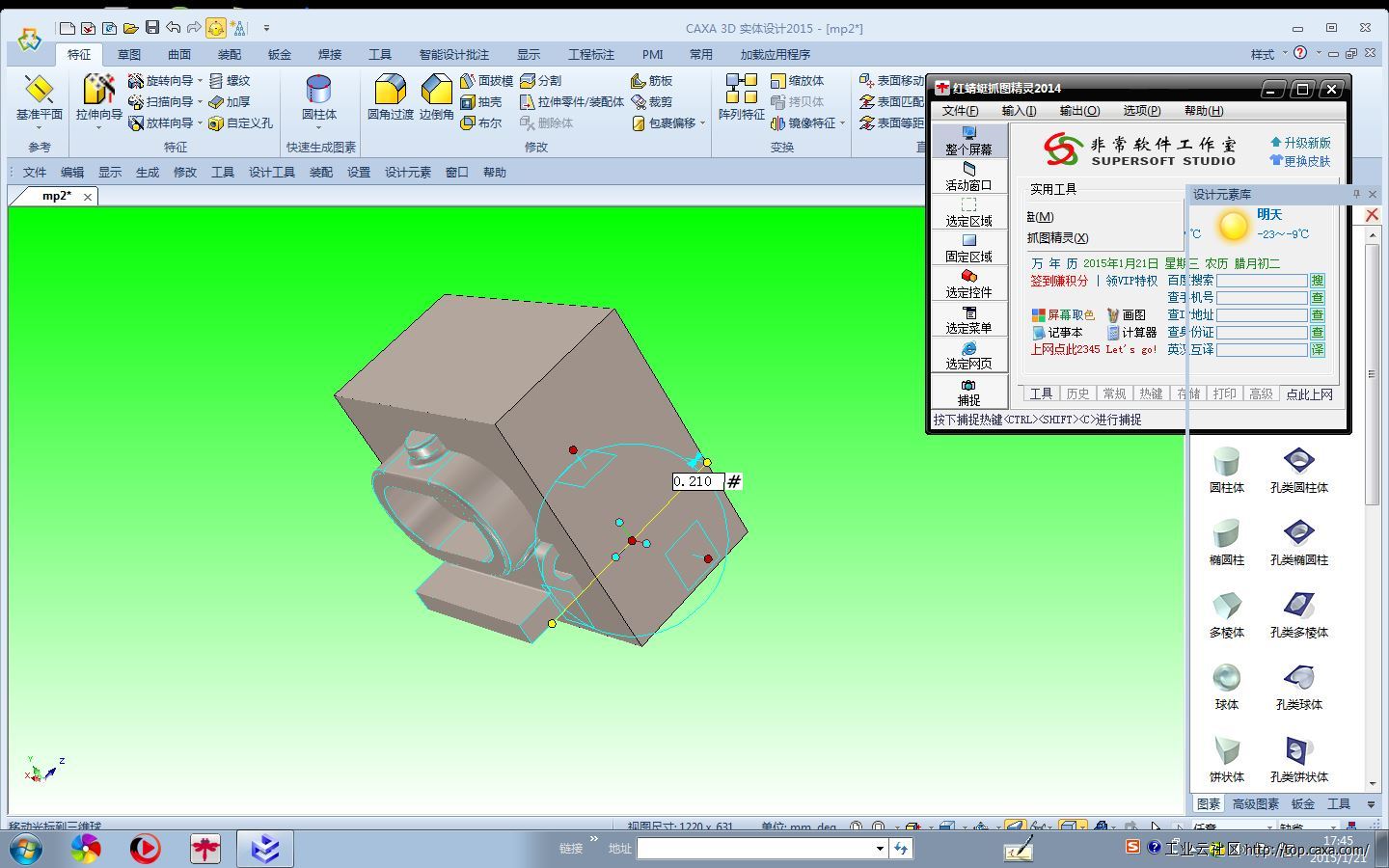The width and height of the screenshot is (1389, 868).
Task: Expand the 放样向导 dropdown arrow
Action: pyautogui.click(x=200, y=123)
